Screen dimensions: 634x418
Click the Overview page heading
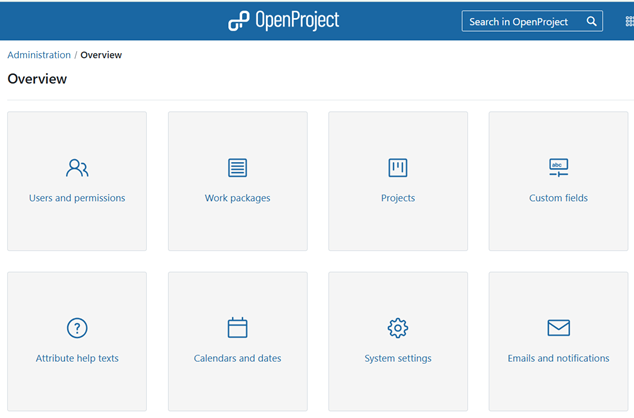tap(37, 79)
